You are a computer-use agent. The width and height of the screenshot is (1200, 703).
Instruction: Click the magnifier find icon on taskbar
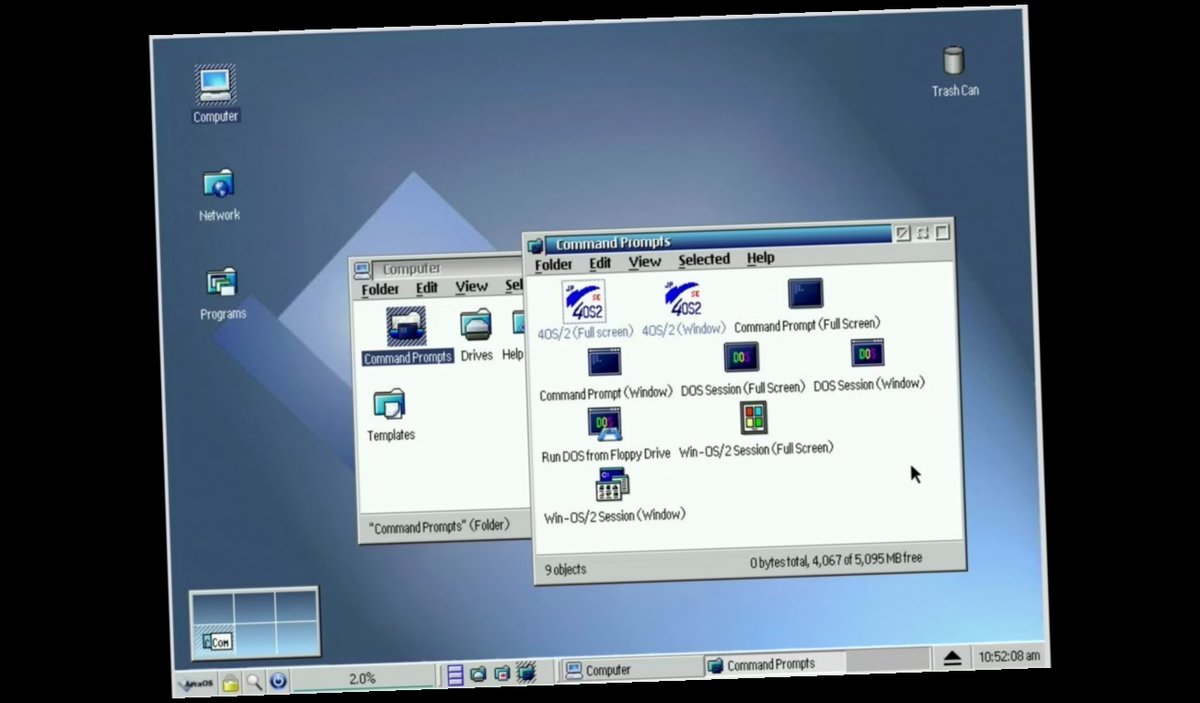[x=255, y=682]
